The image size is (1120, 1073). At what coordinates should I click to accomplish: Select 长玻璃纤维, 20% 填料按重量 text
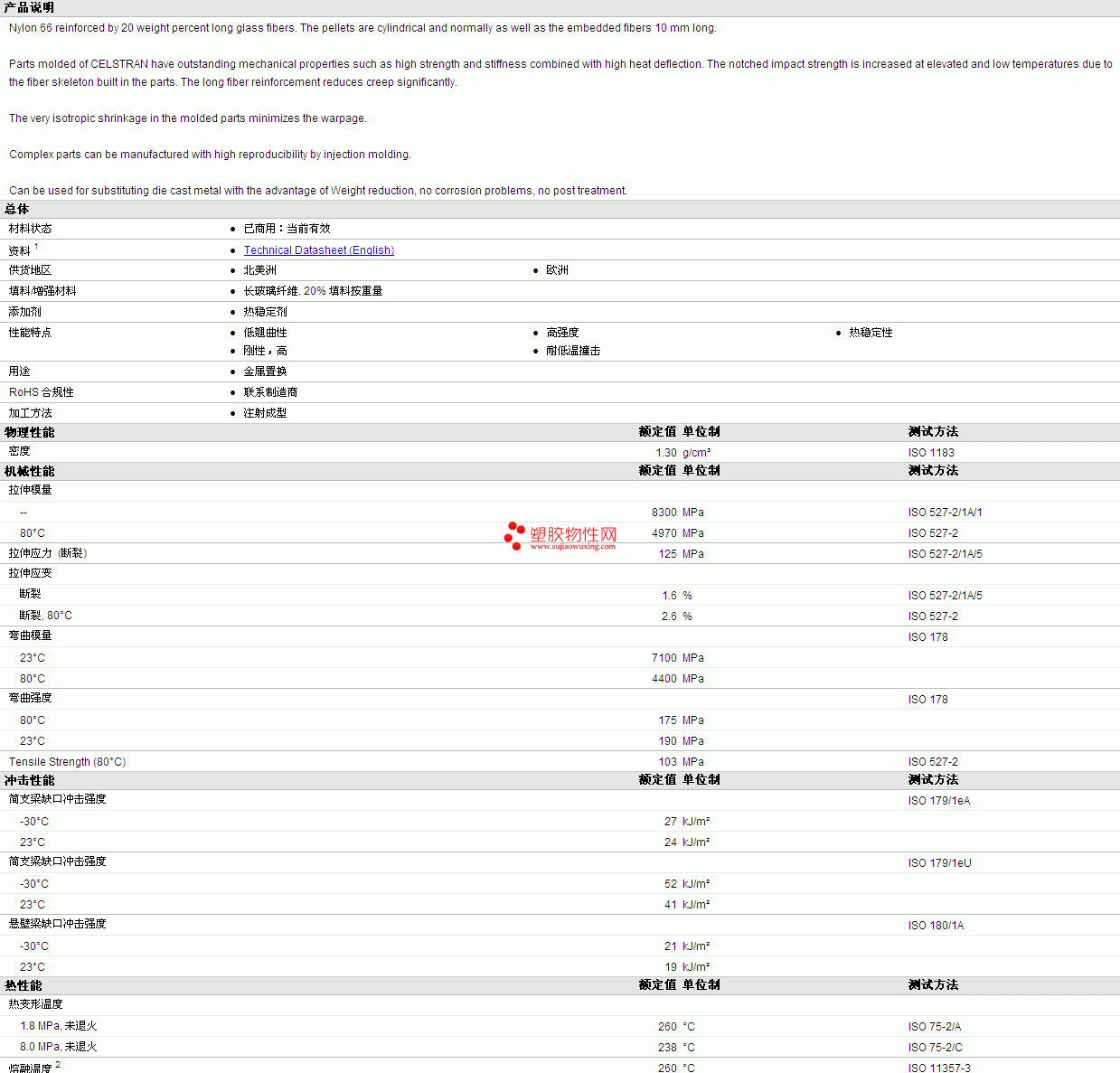[x=313, y=291]
